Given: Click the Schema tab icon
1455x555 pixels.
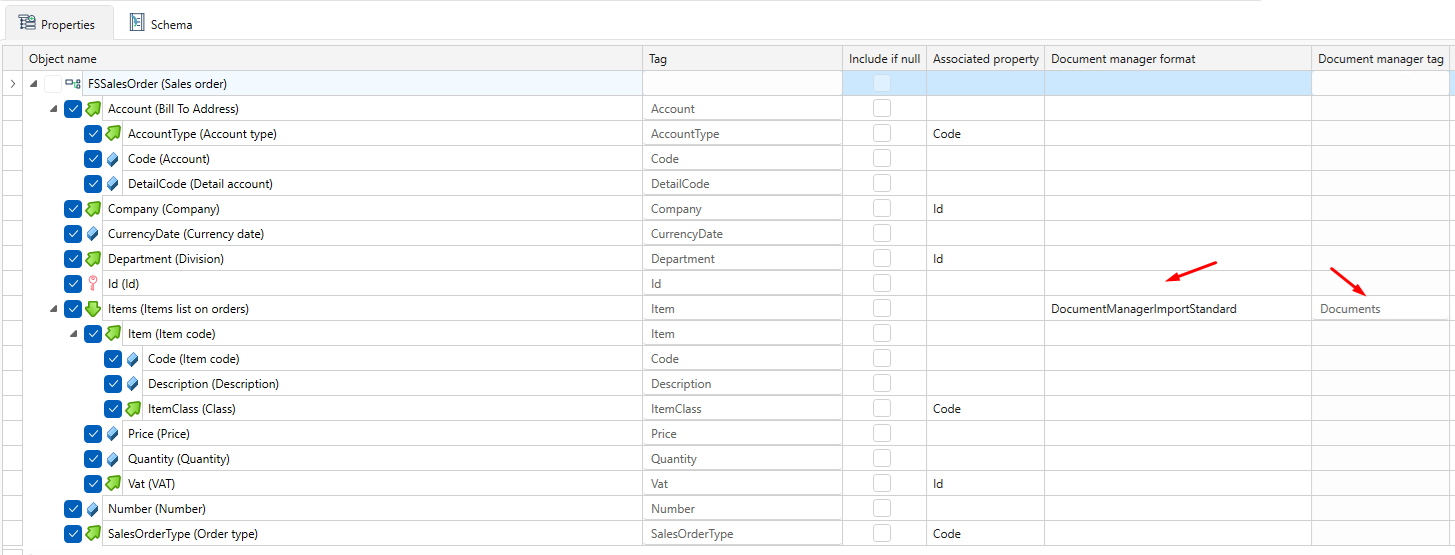Looking at the screenshot, I should [137, 23].
